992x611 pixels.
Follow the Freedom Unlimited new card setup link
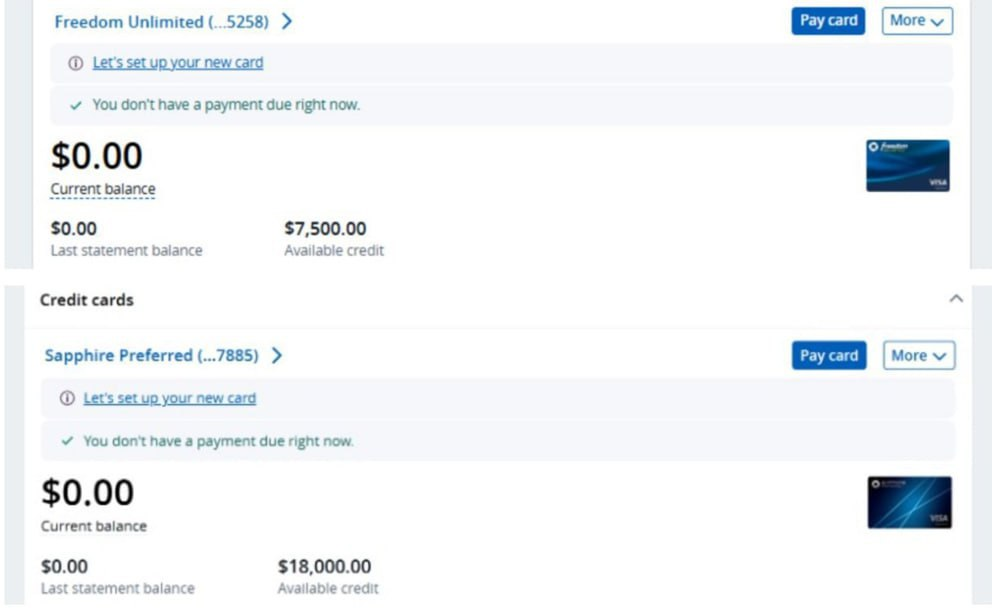tap(178, 63)
